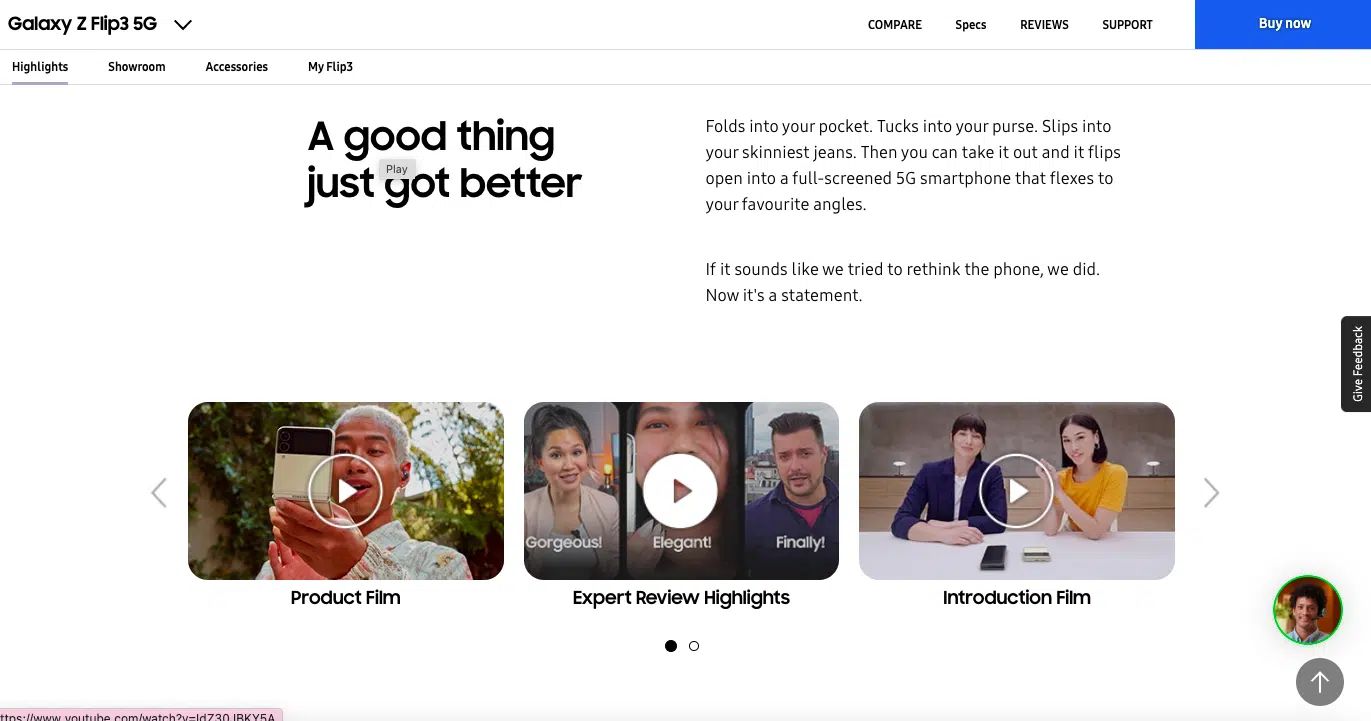Open the Accessories tab
The width and height of the screenshot is (1371, 721).
tap(236, 67)
